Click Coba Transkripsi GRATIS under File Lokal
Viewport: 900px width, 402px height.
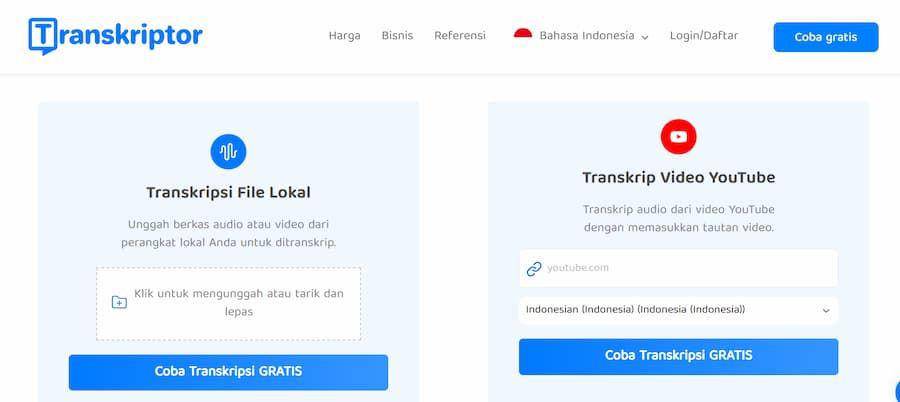pos(228,372)
